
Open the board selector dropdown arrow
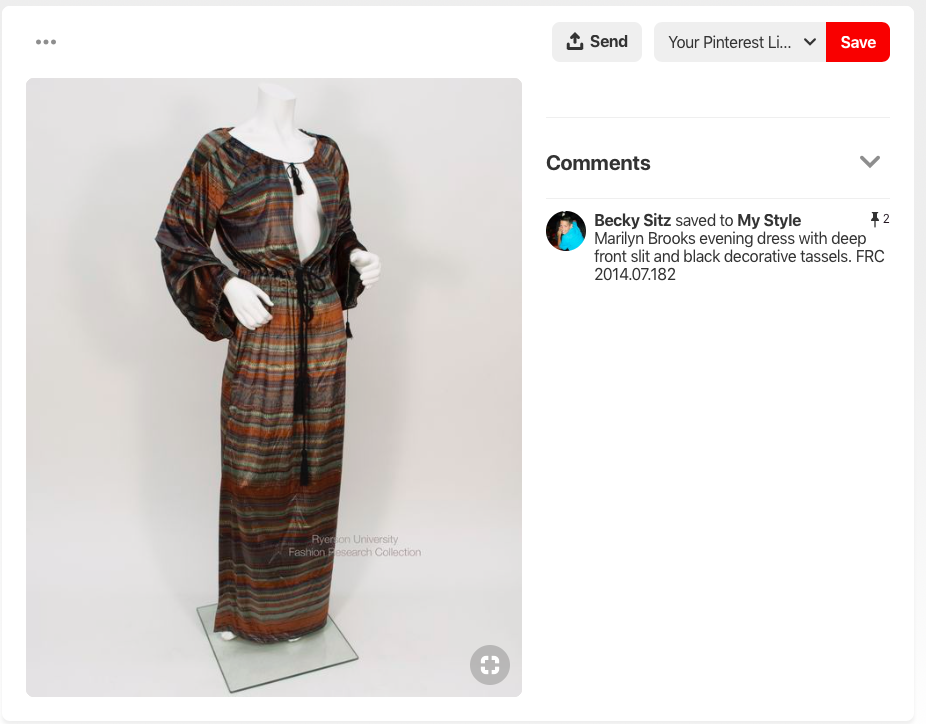pos(810,42)
